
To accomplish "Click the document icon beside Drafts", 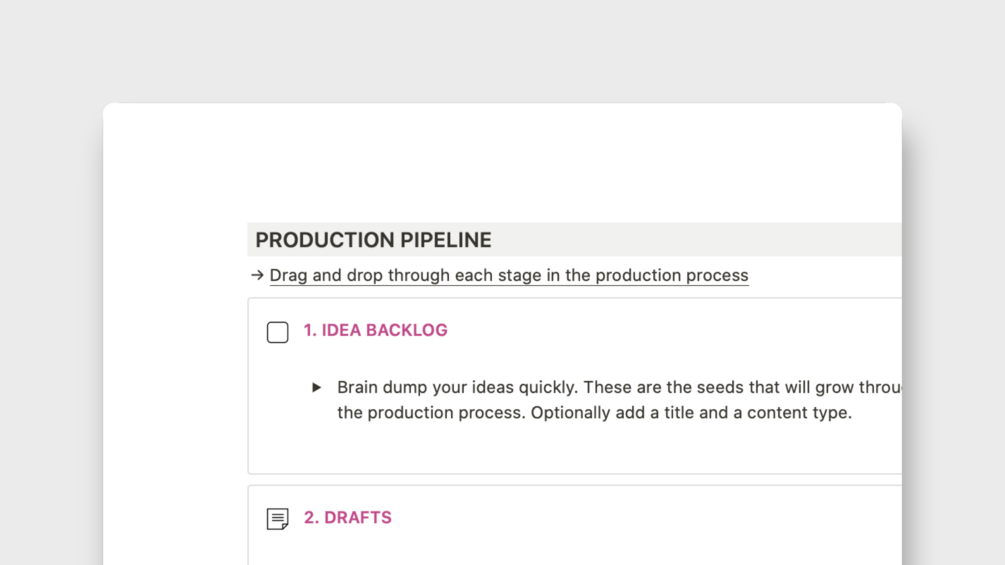I will point(278,519).
